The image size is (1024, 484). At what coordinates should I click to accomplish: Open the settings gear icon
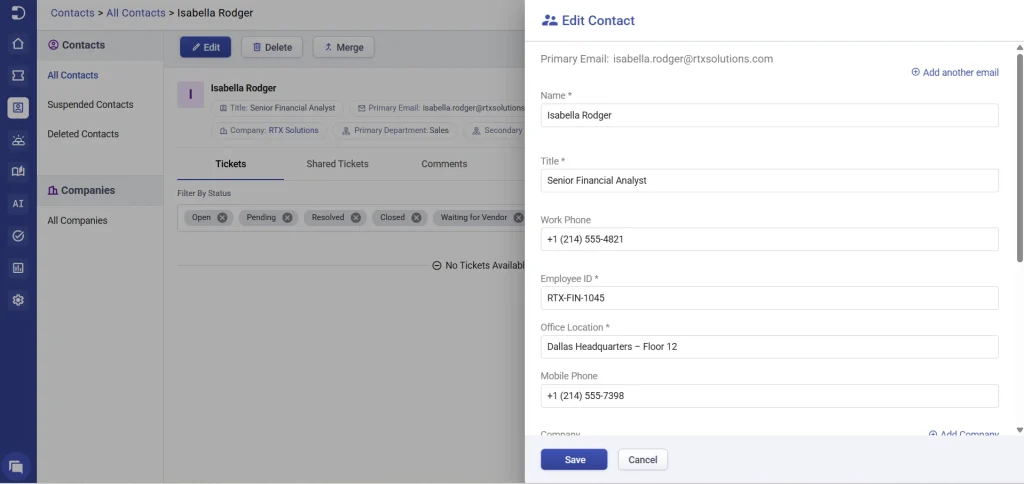[18, 300]
